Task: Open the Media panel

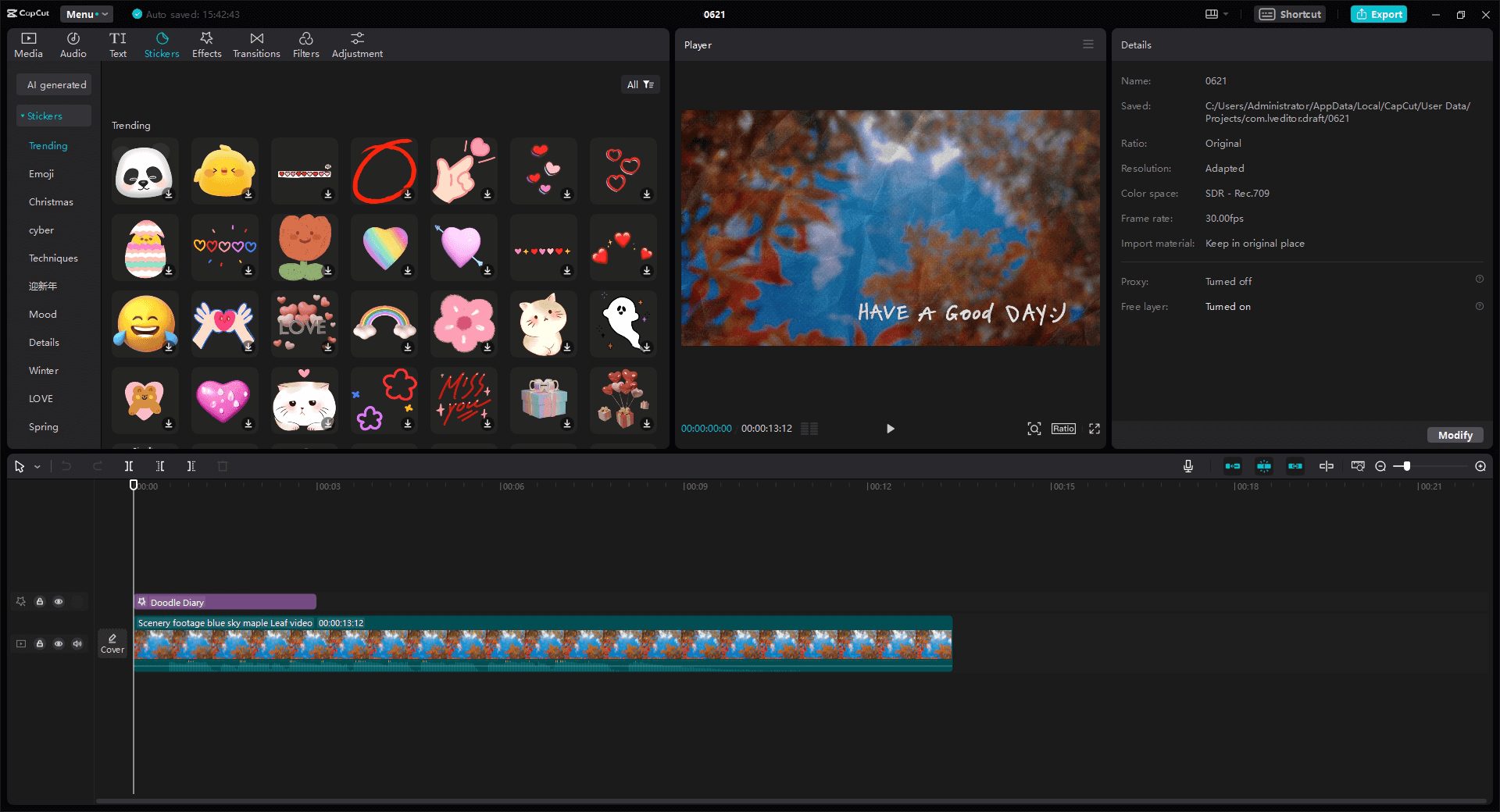Action: (28, 43)
